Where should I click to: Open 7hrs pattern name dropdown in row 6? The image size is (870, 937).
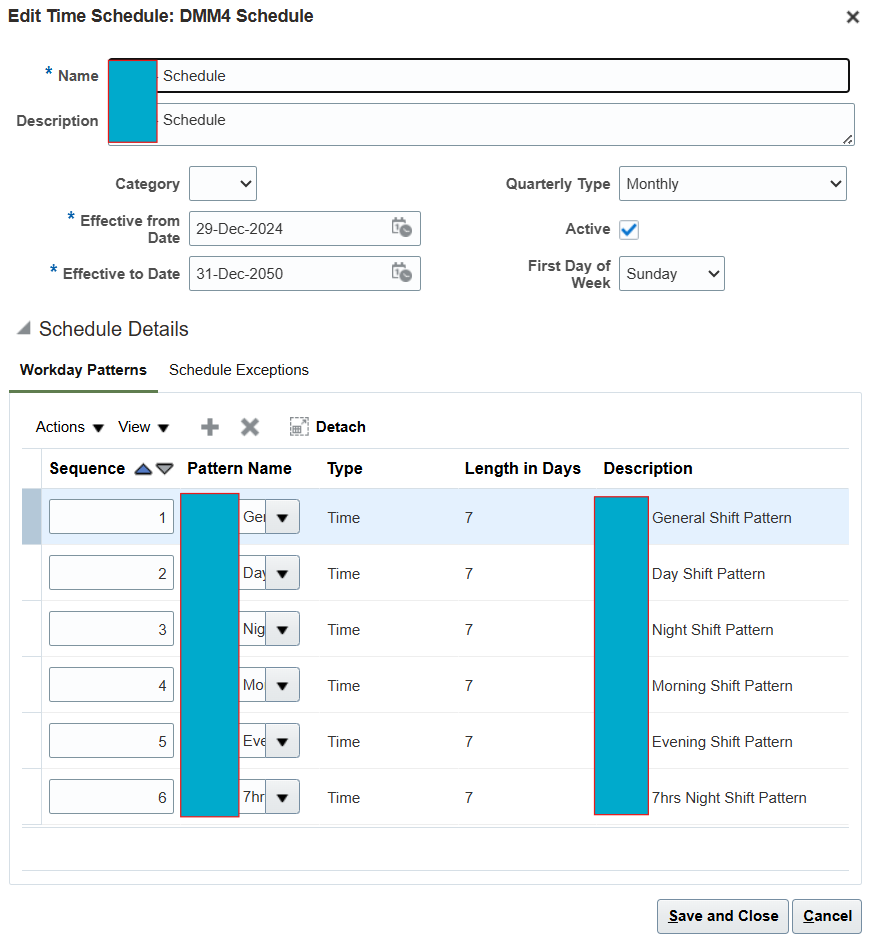(x=283, y=797)
